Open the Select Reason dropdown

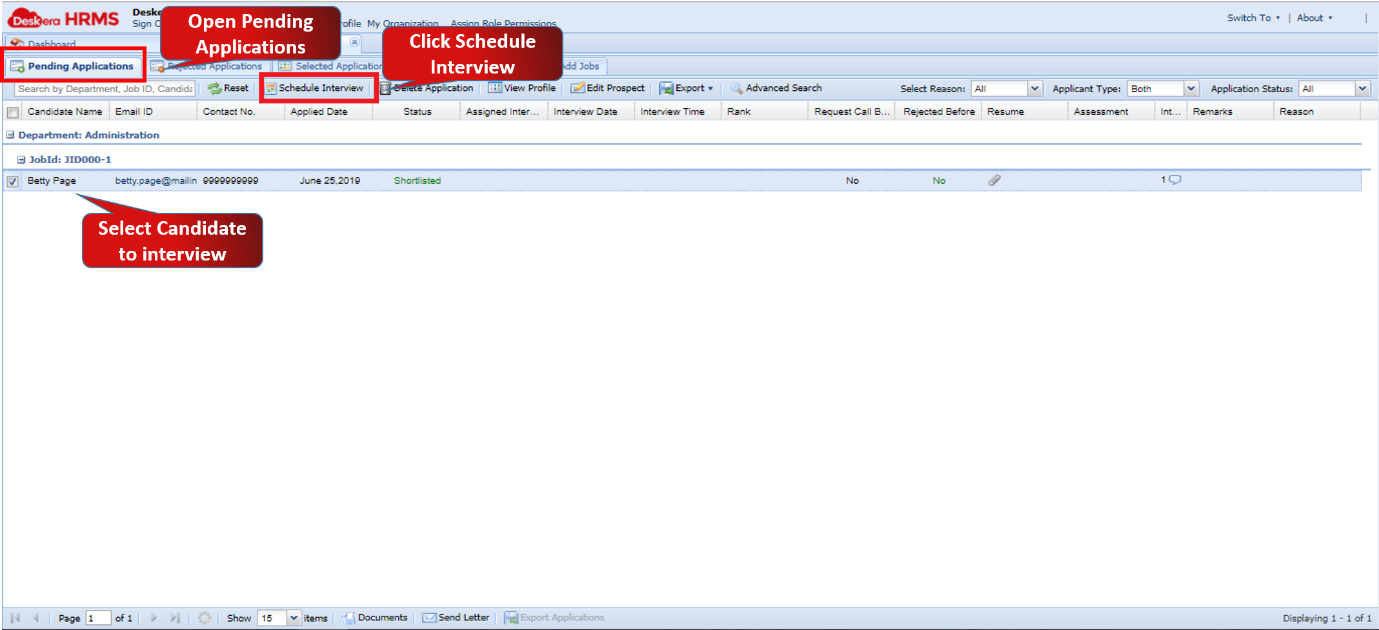coord(1035,88)
